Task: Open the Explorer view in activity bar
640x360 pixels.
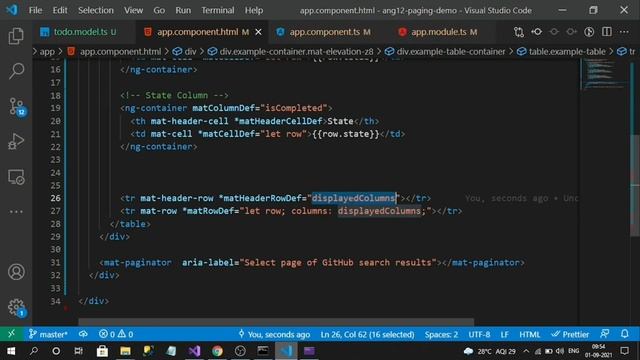Action: coord(16,36)
